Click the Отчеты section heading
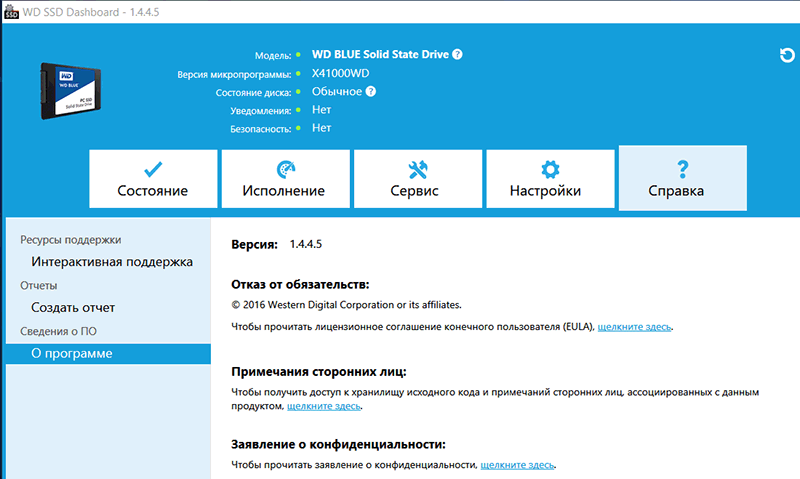800x479 pixels. tap(39, 286)
